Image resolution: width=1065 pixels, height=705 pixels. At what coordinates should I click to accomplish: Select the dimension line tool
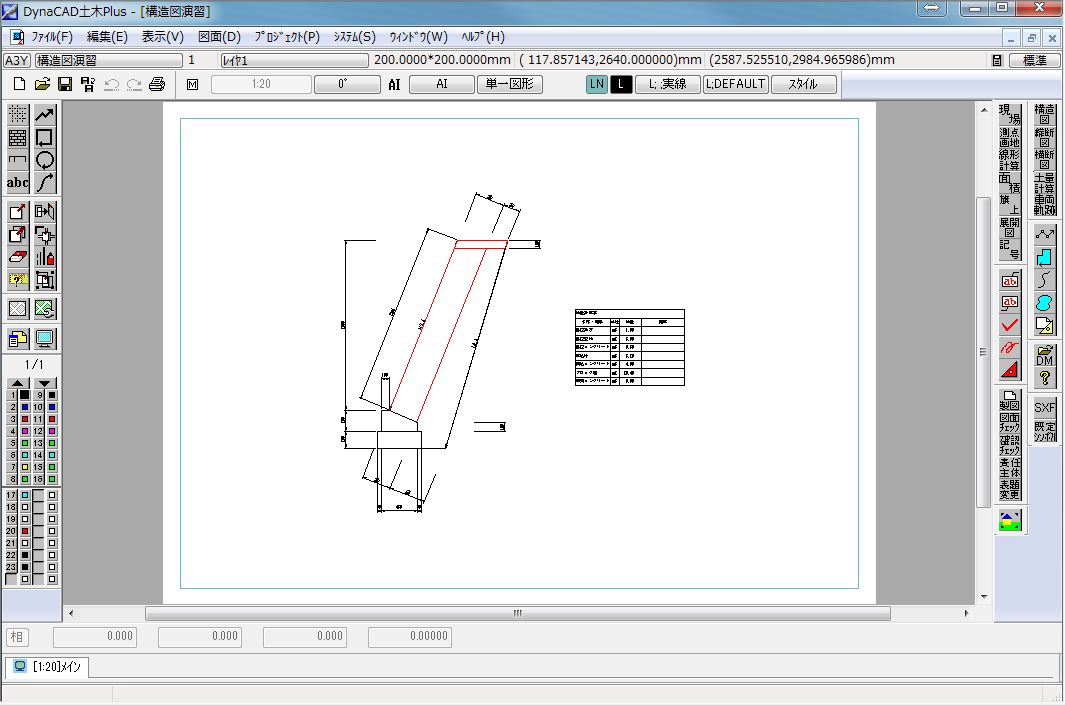coord(18,160)
